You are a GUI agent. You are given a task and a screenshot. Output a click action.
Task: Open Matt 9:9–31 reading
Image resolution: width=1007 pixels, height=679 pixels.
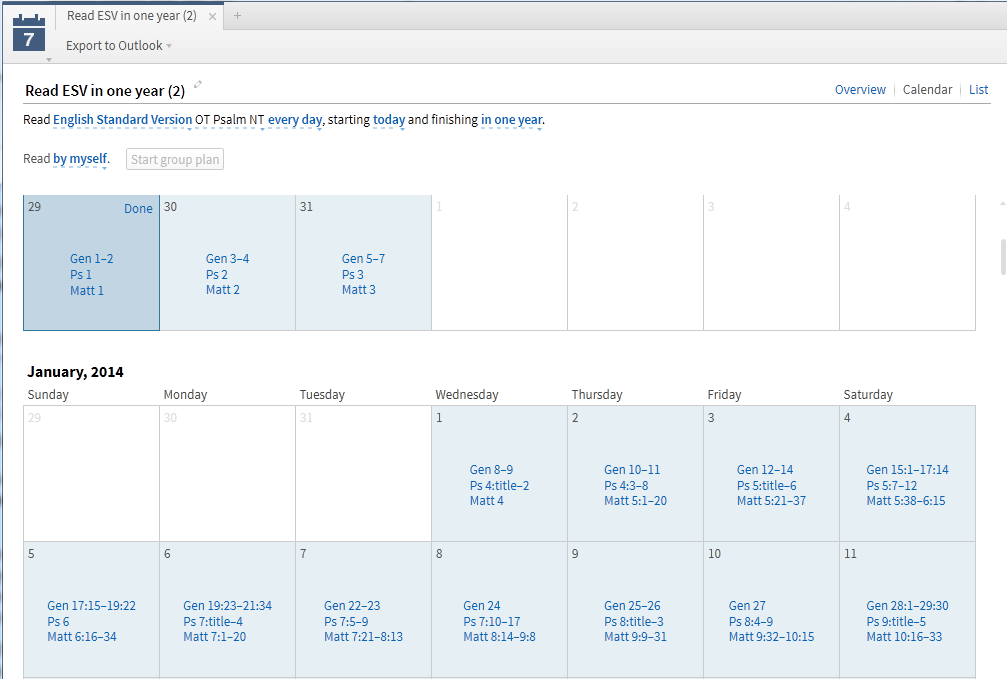point(635,637)
